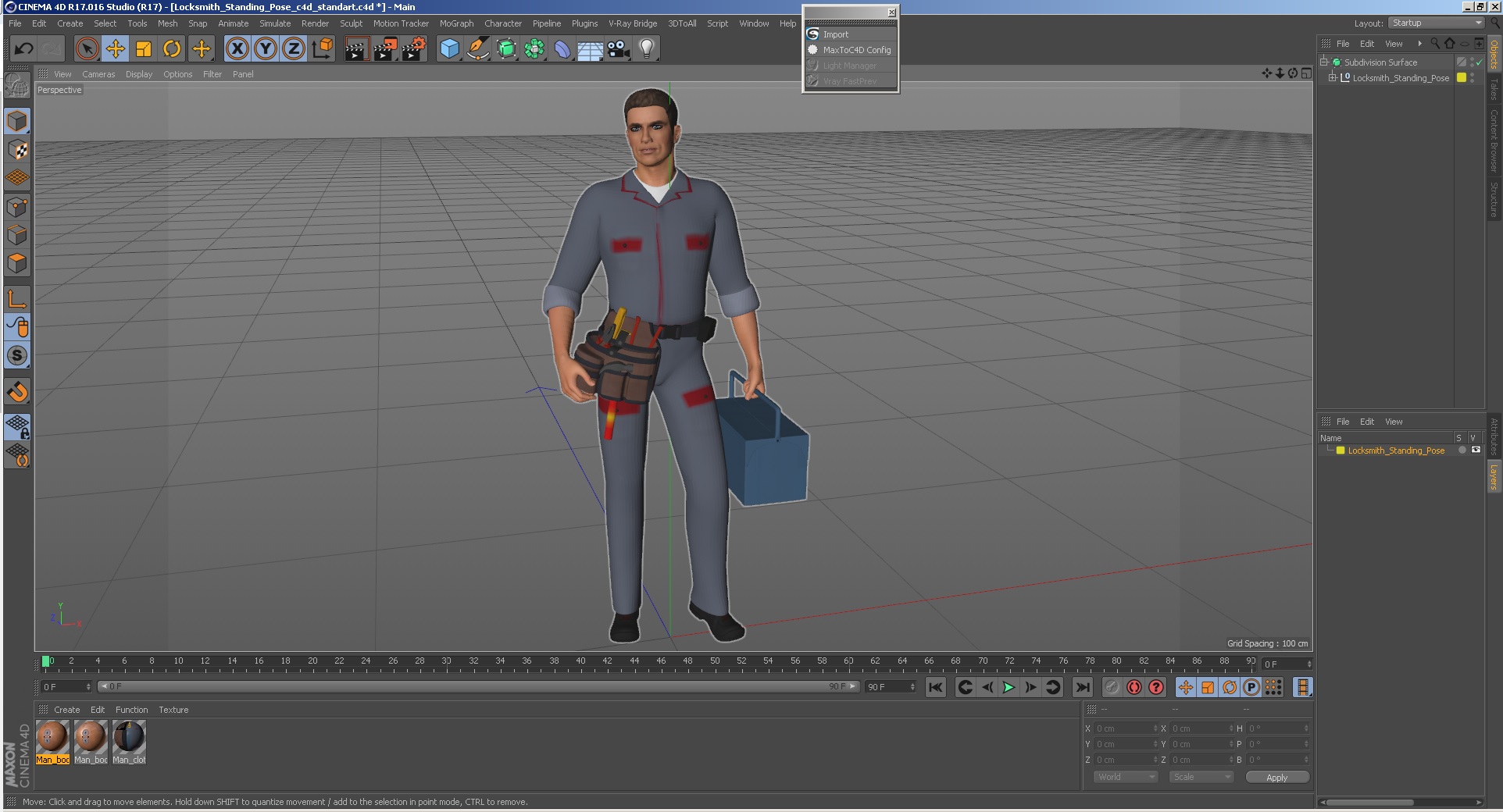The height and width of the screenshot is (812, 1503).
Task: Go to start of animation
Action: (935, 687)
